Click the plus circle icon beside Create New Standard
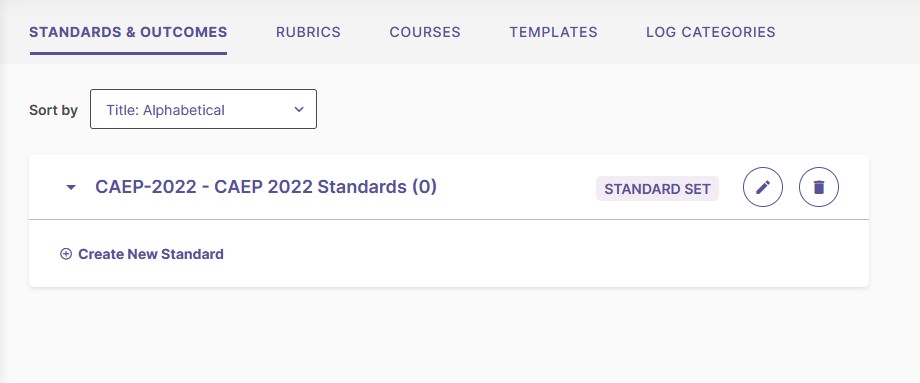920x383 pixels. point(66,254)
